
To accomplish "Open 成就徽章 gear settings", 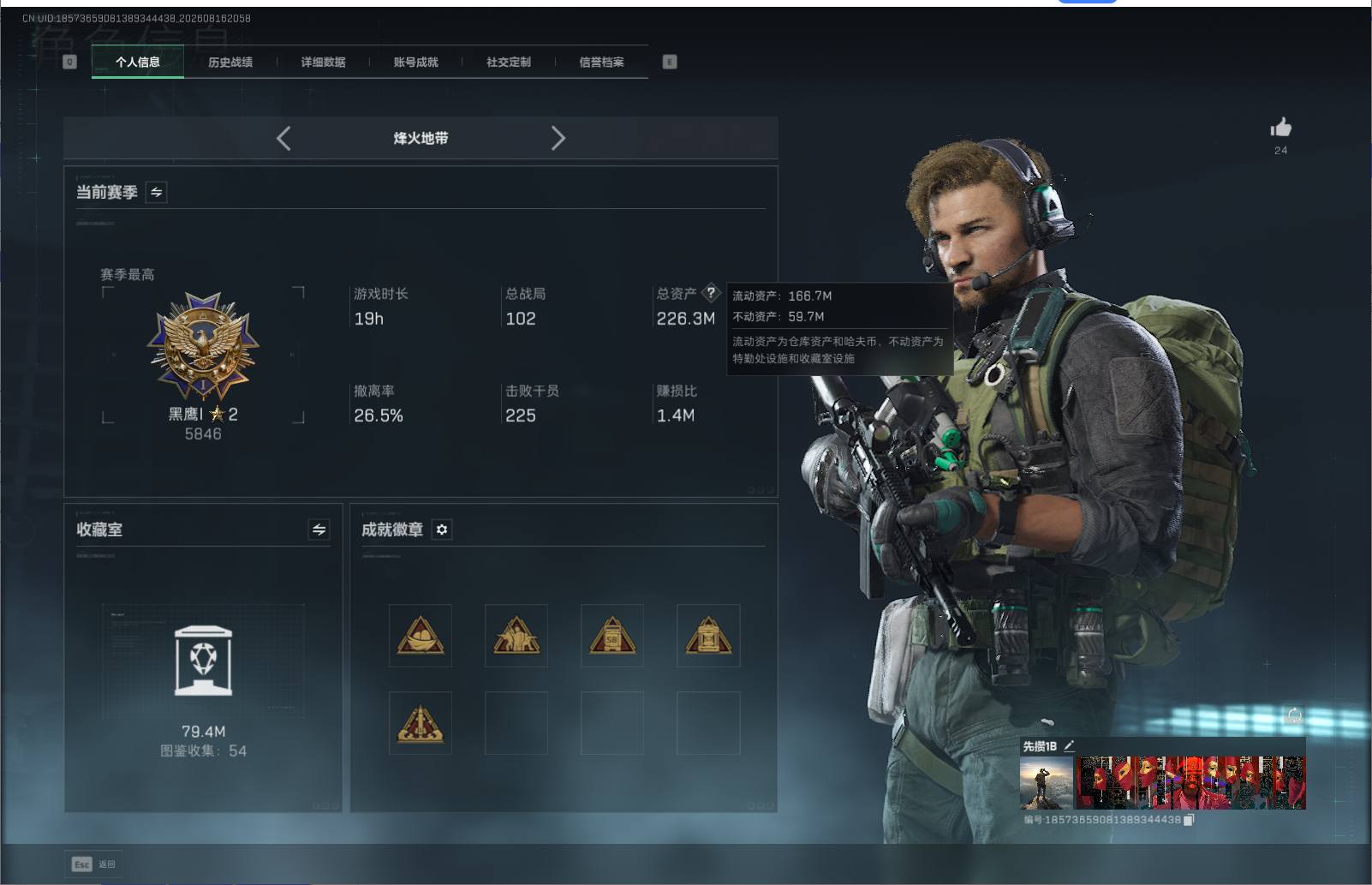I will pyautogui.click(x=441, y=529).
